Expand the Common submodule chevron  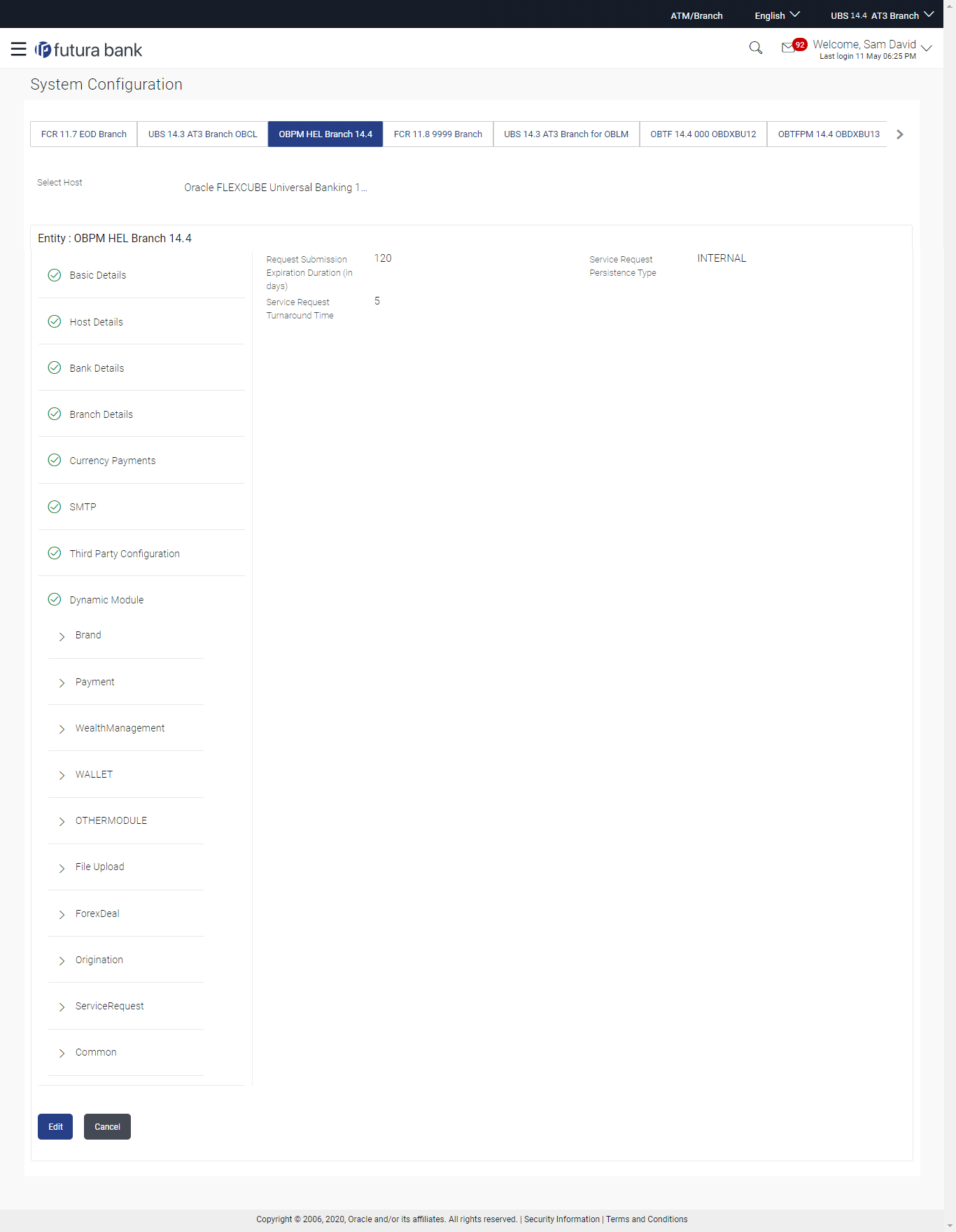(62, 1053)
